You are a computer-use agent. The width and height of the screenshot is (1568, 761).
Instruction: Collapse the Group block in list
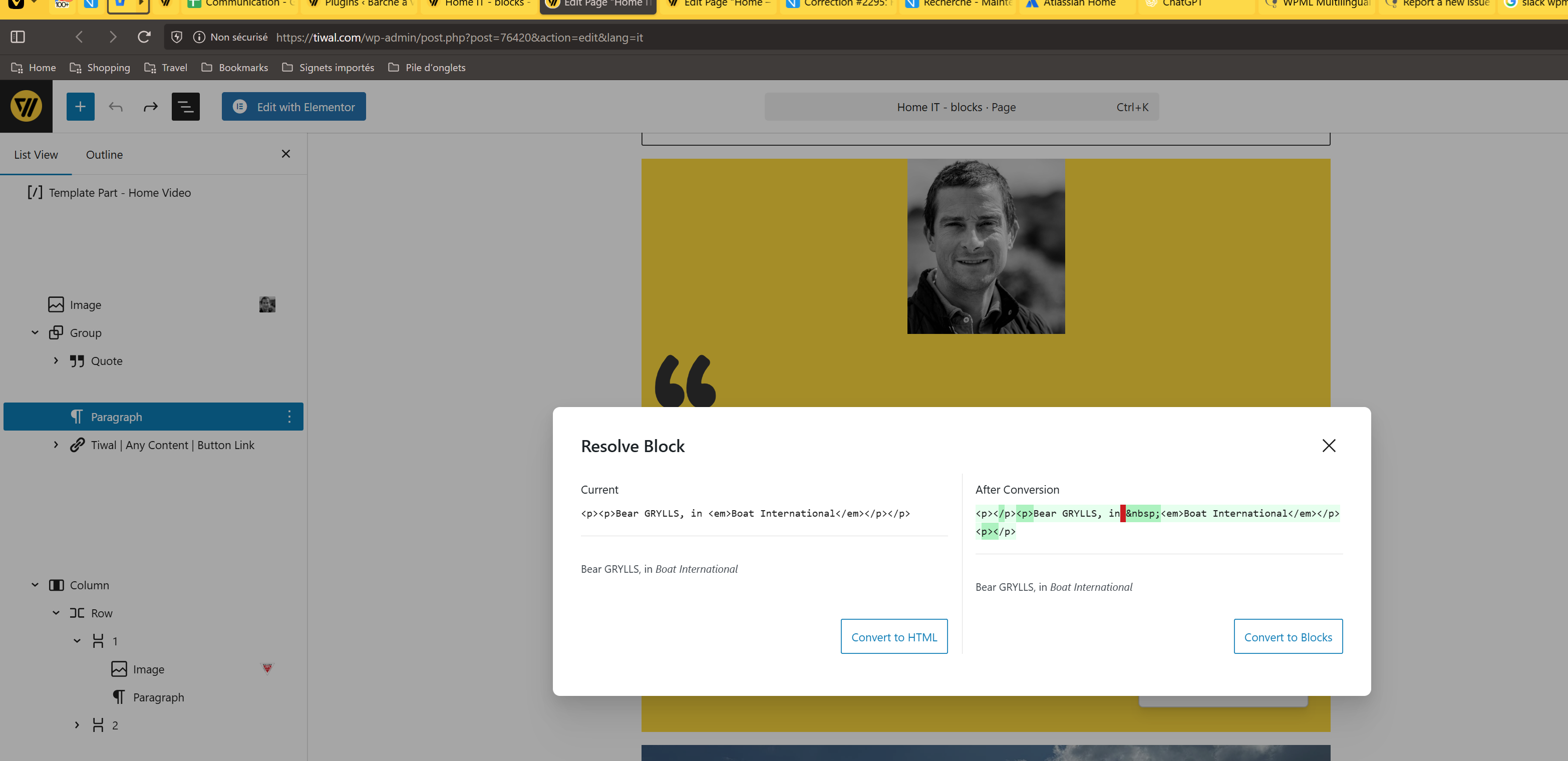35,333
